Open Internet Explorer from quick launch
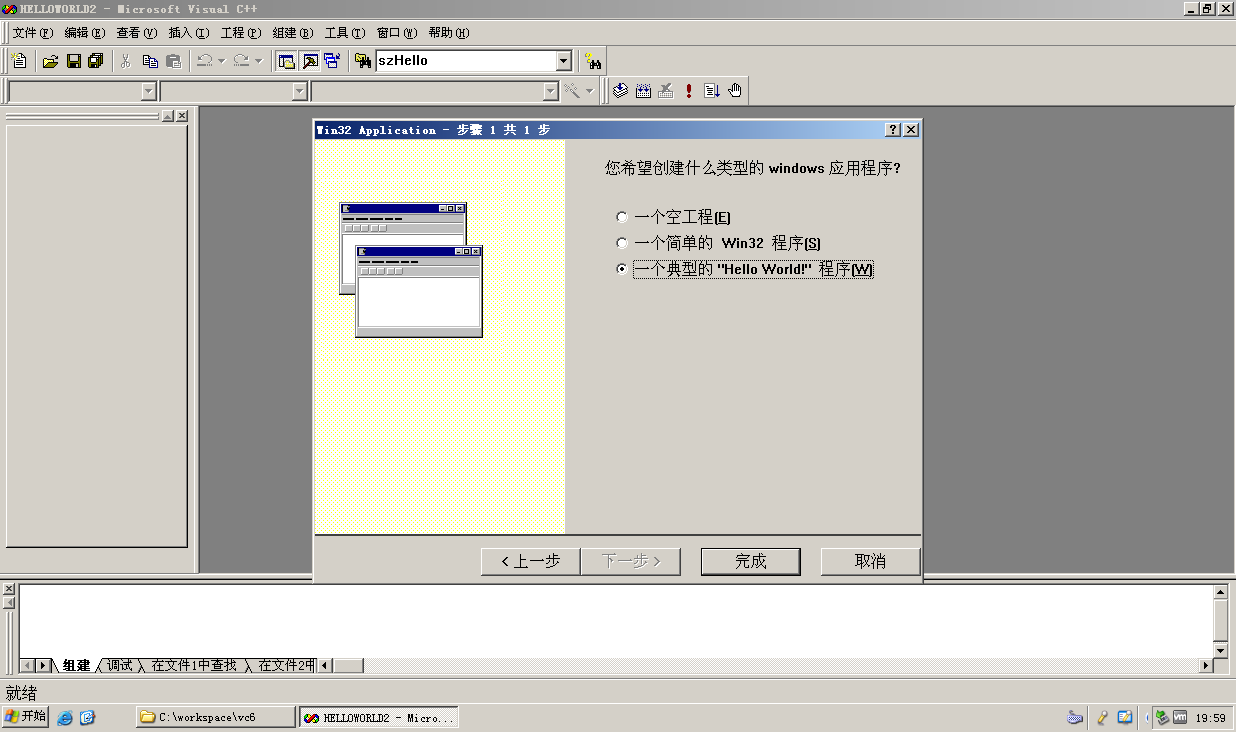 [x=65, y=717]
